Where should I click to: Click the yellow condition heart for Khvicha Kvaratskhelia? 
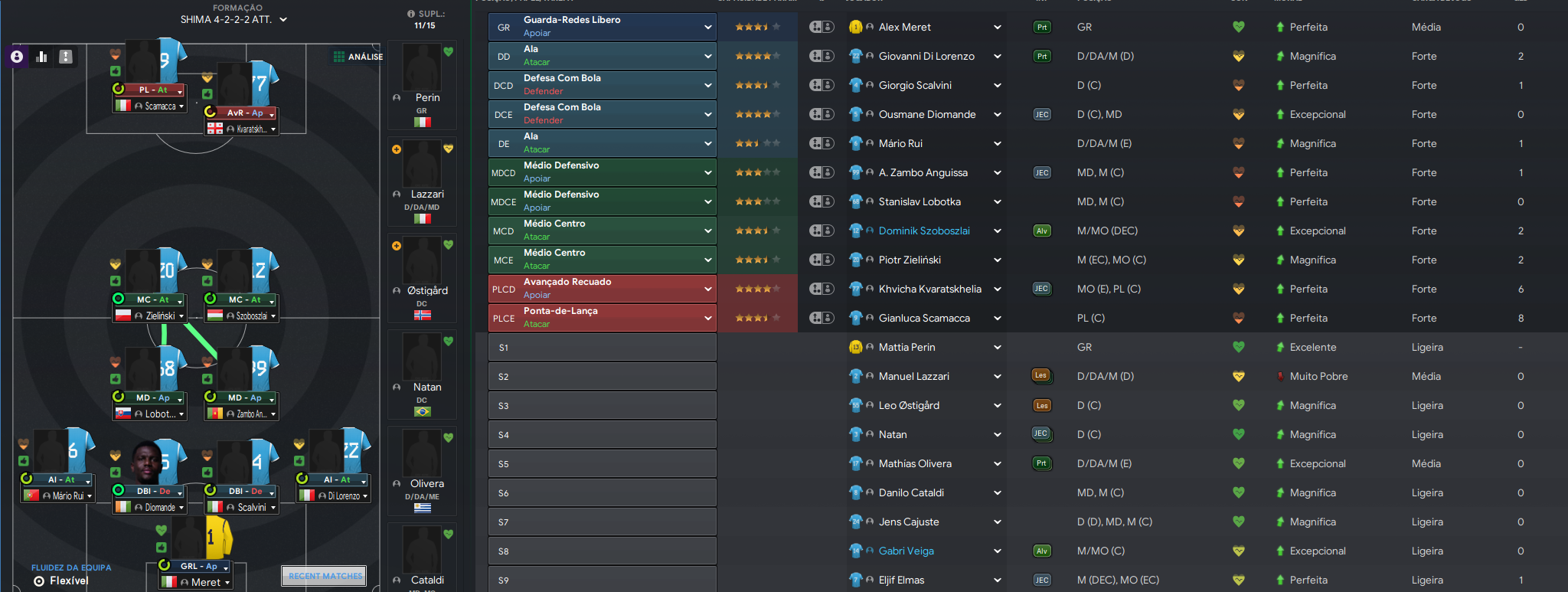coord(1238,289)
